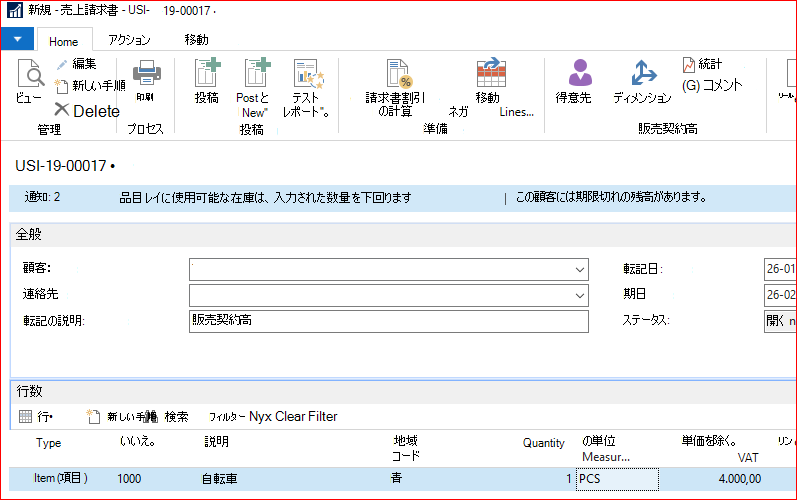Open the (G) コメント comments

pyautogui.click(x=712, y=85)
